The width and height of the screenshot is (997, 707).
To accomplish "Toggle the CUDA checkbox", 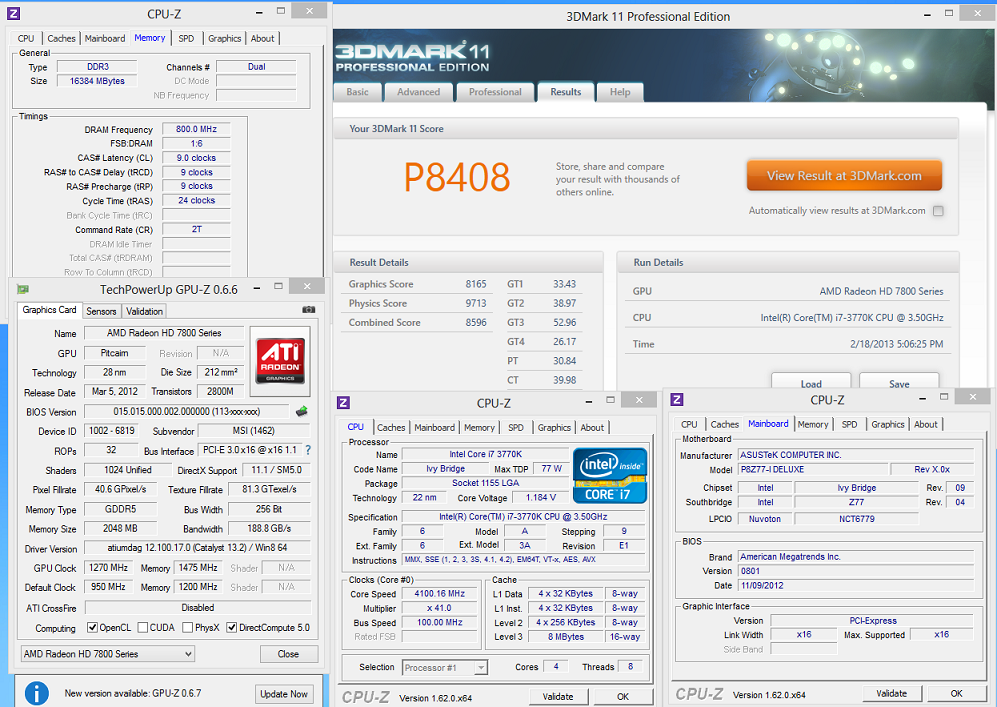I will (x=141, y=628).
